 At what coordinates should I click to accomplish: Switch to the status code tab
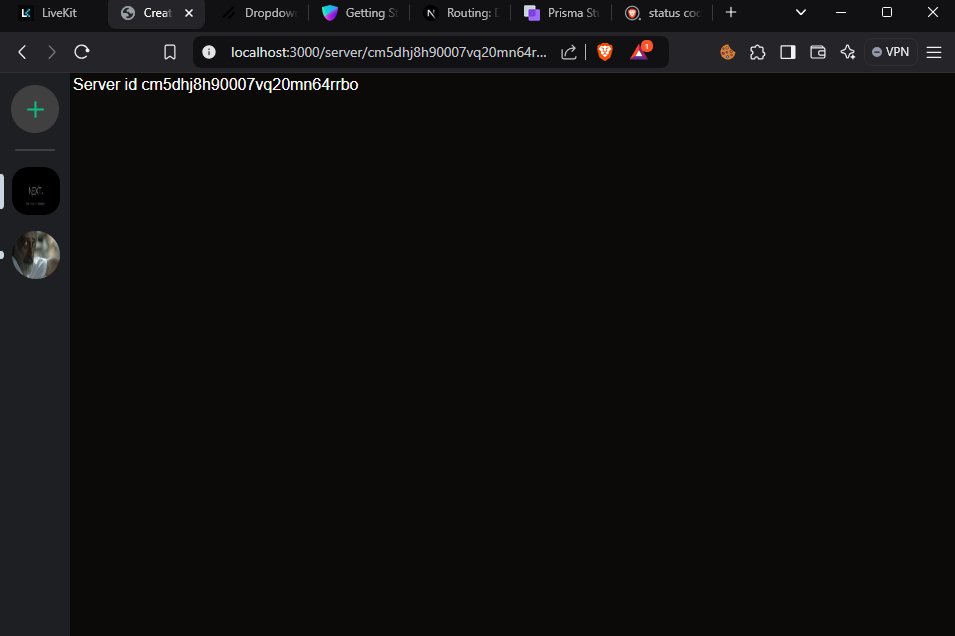663,13
